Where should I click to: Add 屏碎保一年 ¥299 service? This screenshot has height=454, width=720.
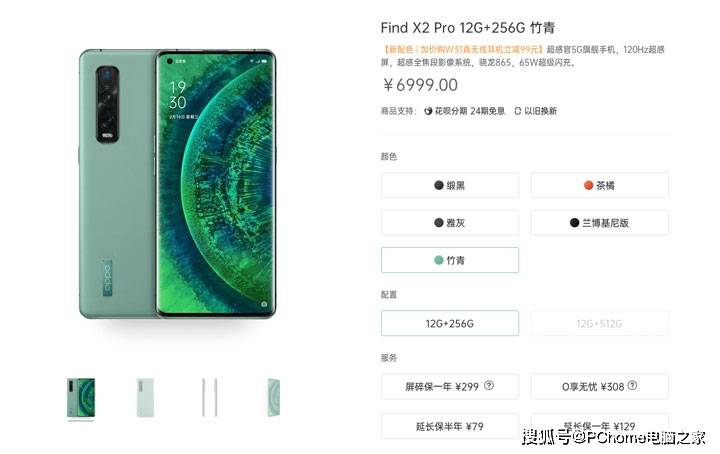coord(450,387)
